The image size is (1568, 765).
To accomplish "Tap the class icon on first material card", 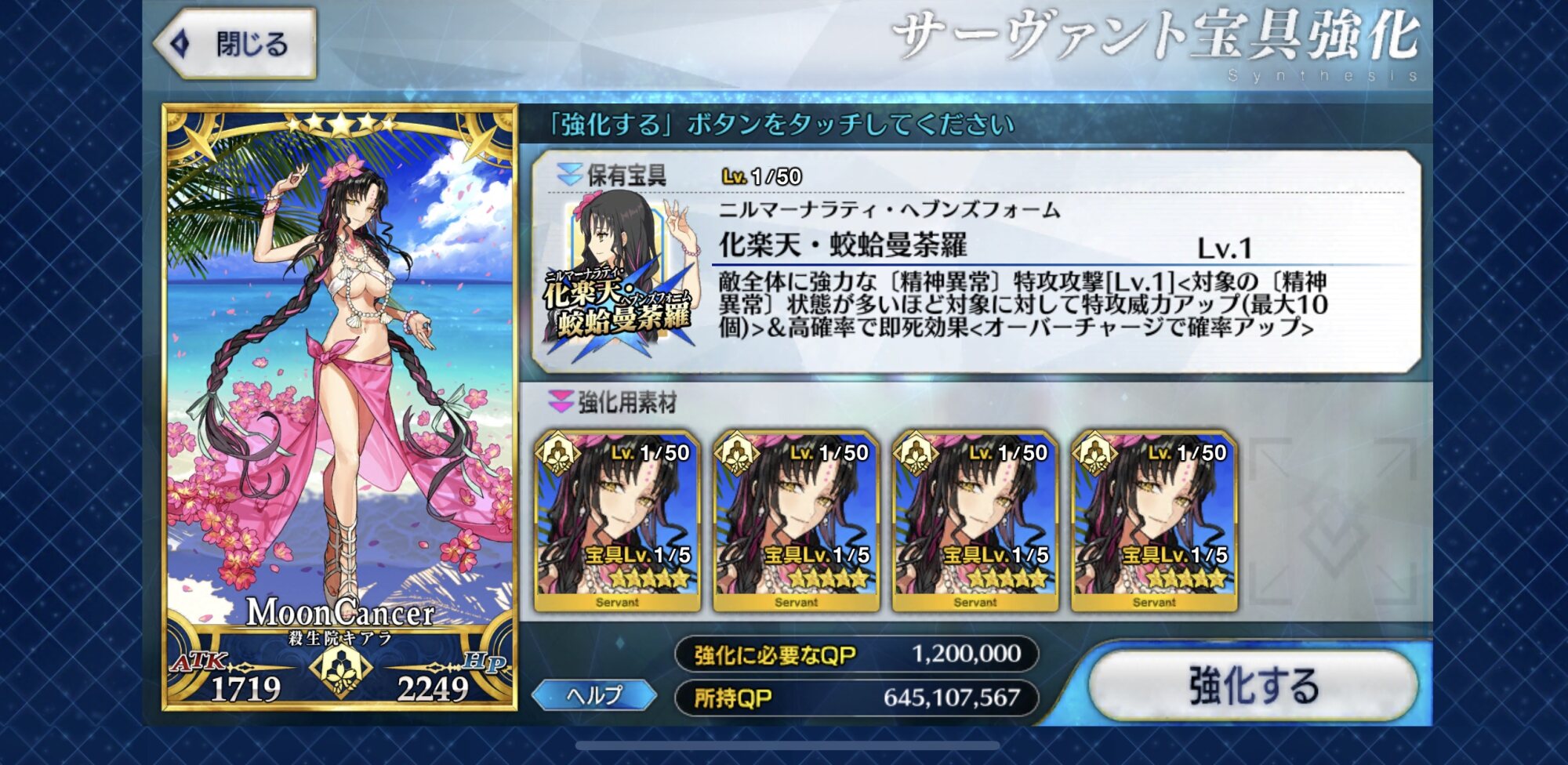I will [x=557, y=453].
